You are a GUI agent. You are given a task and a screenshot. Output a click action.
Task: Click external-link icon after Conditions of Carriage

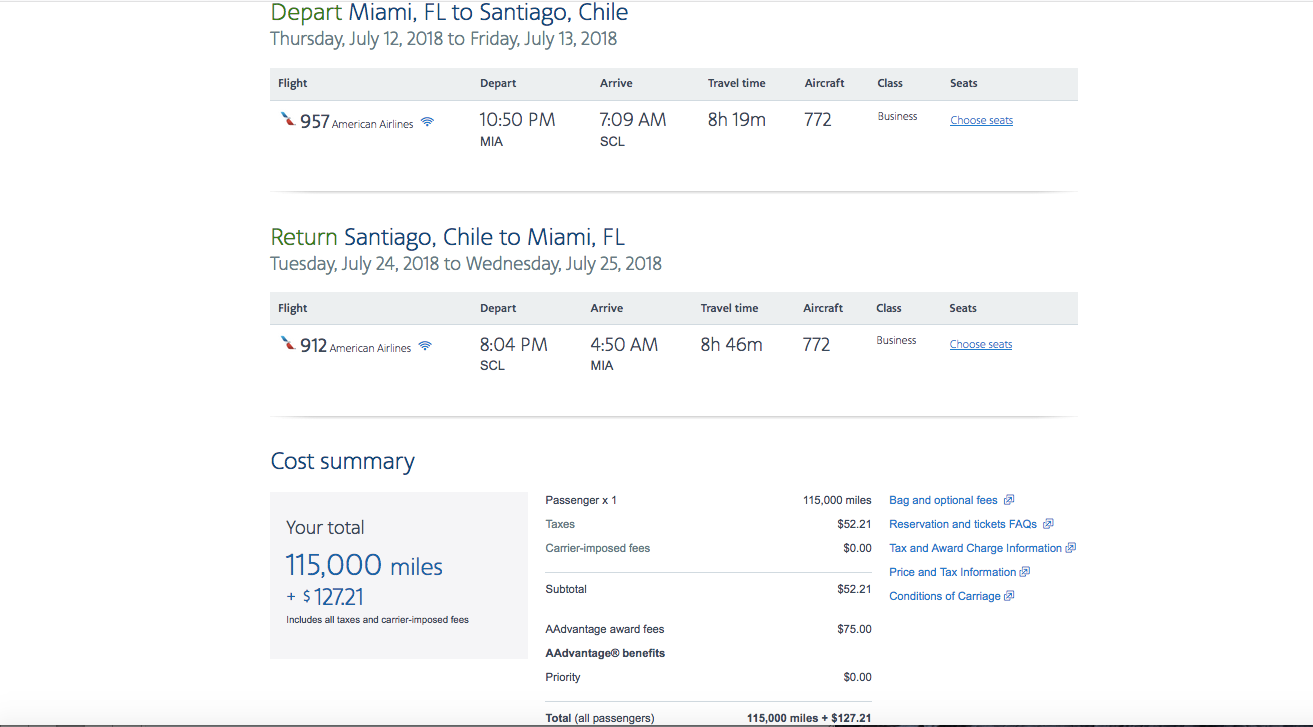click(x=1009, y=596)
